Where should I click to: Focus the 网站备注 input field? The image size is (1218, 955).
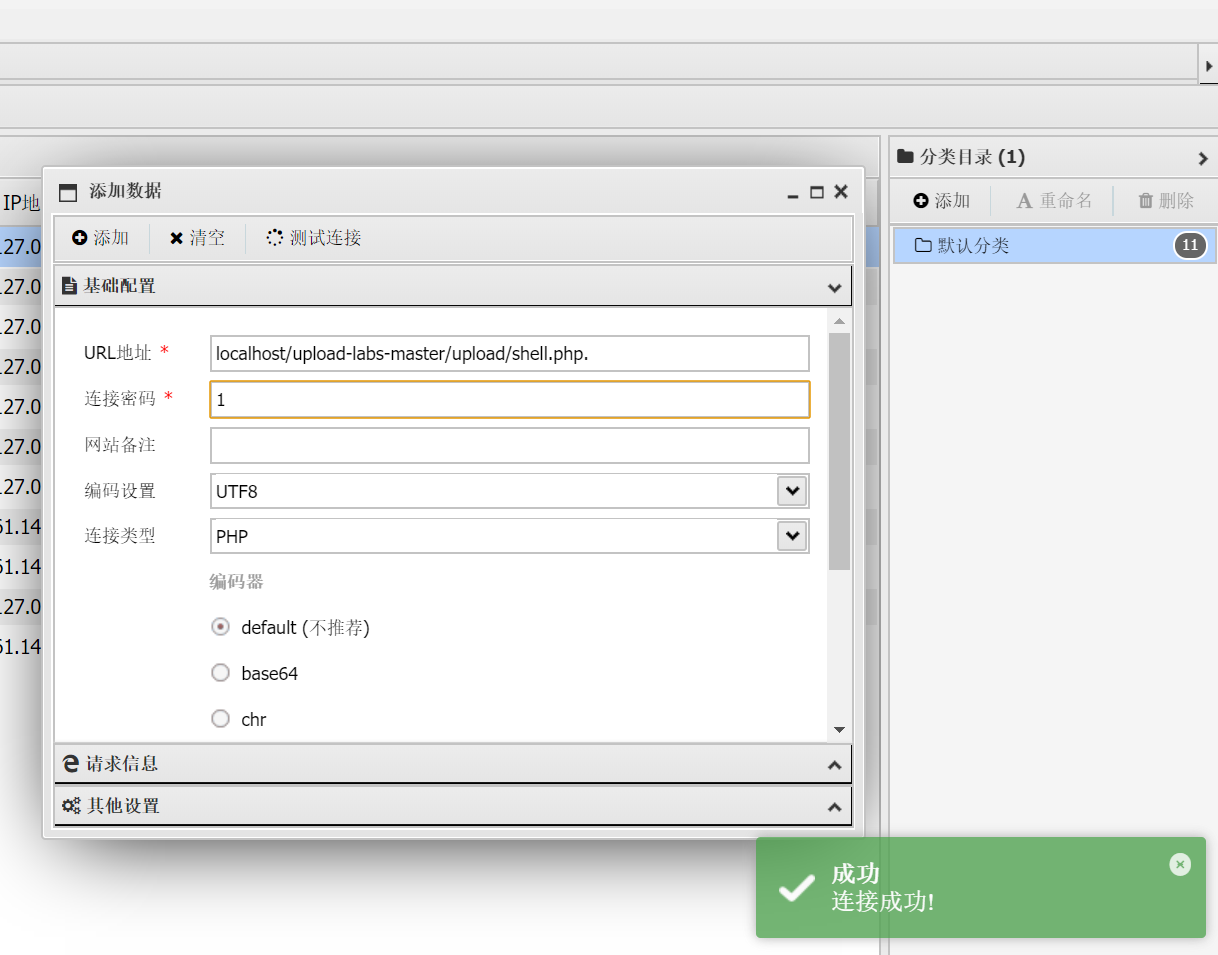pos(510,446)
